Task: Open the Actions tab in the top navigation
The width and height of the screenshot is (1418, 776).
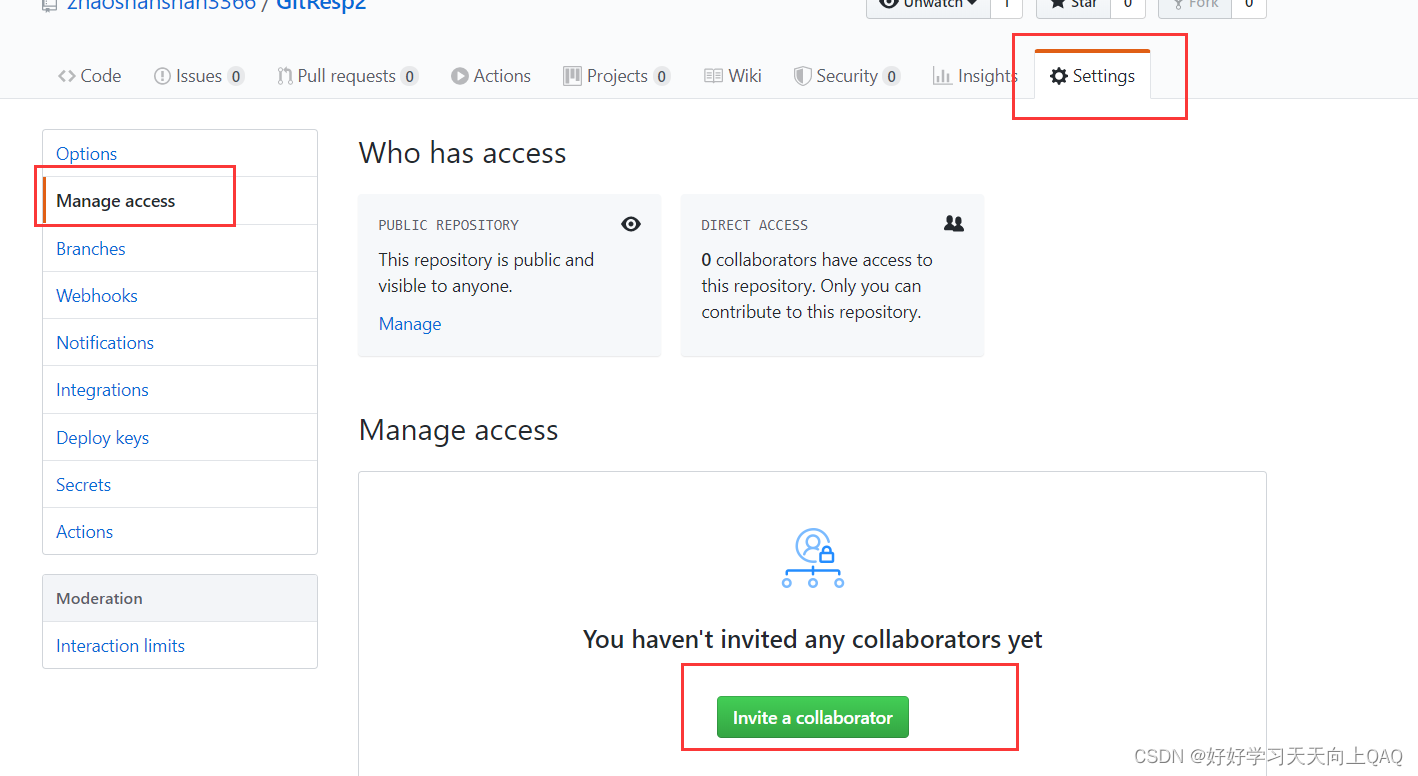Action: (490, 76)
